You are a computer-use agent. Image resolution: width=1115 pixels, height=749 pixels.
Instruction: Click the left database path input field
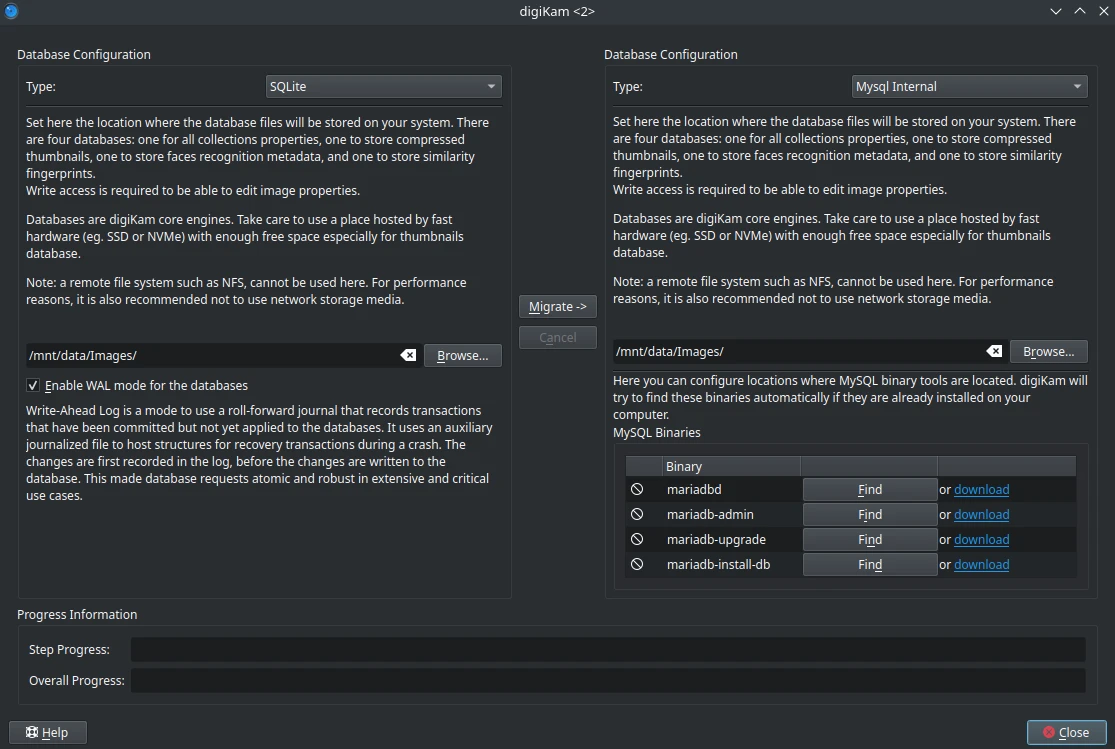212,355
